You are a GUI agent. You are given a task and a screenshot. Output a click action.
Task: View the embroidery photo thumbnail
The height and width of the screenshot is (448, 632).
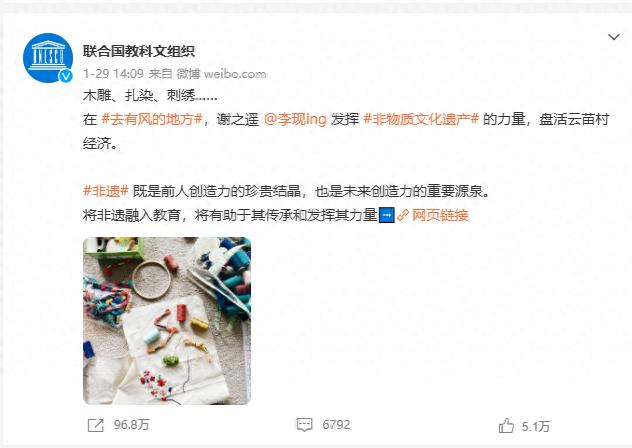(x=167, y=321)
